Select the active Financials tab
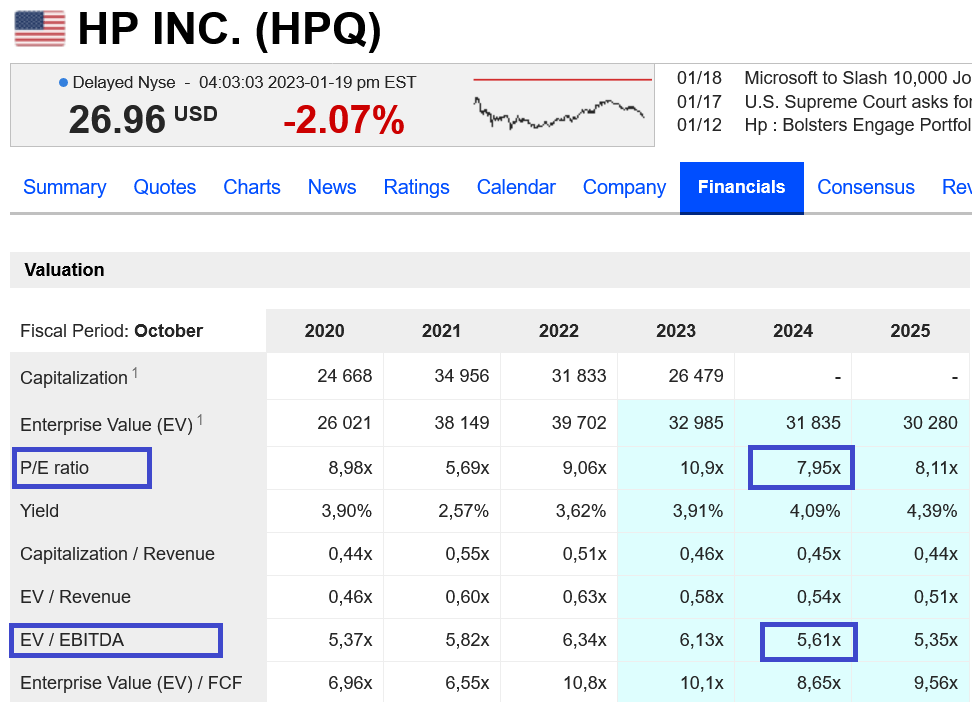Screen dimensions: 972x702 click(741, 187)
